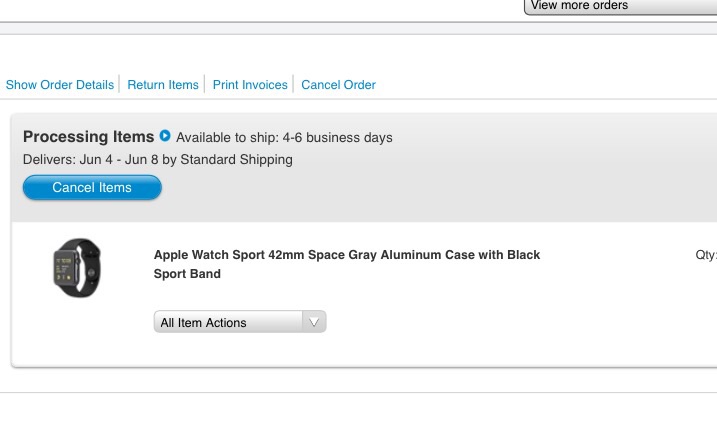Open the All Item Actions dropdown
Viewport: 717px width, 441px height.
(x=230, y=322)
